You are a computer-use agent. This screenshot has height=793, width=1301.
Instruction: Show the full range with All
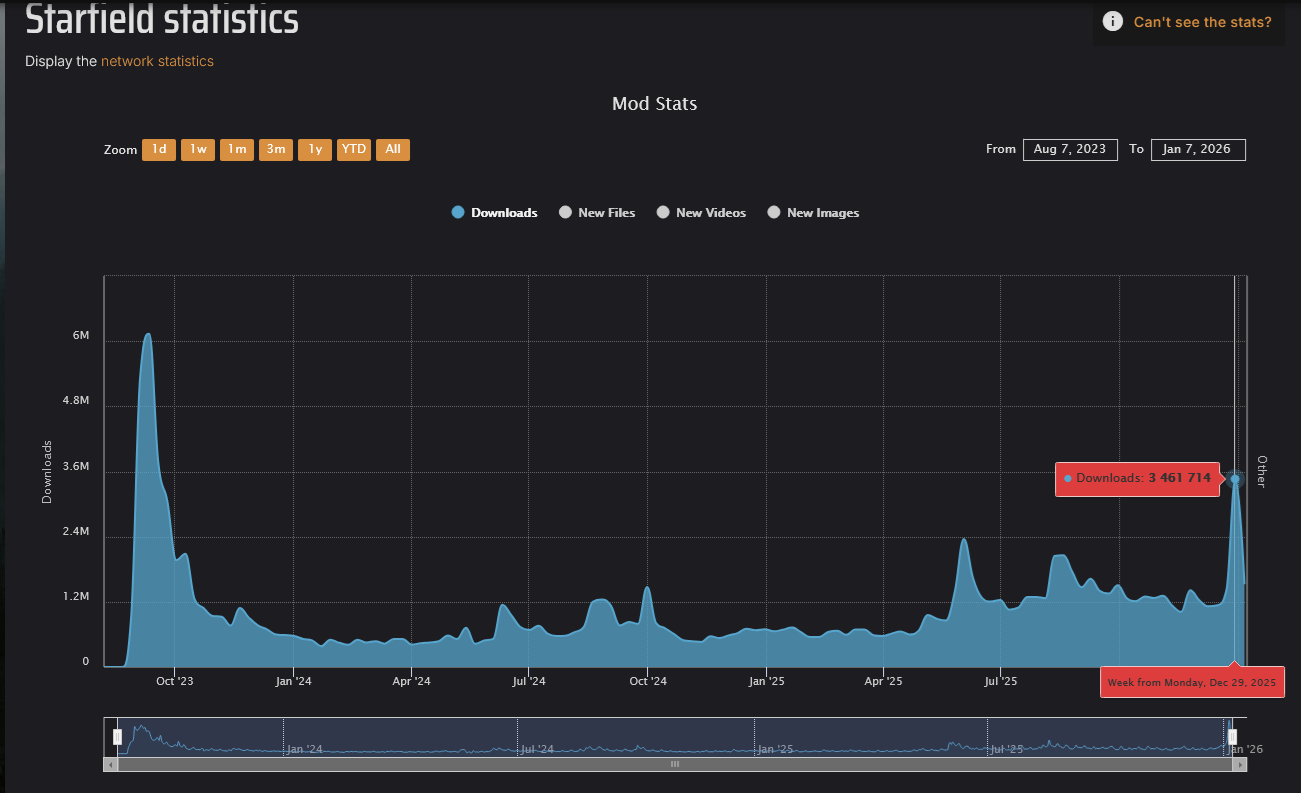(x=393, y=150)
